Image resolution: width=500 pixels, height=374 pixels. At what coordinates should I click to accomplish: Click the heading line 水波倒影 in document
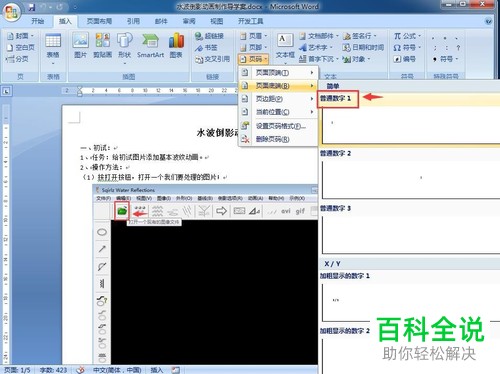pos(217,133)
